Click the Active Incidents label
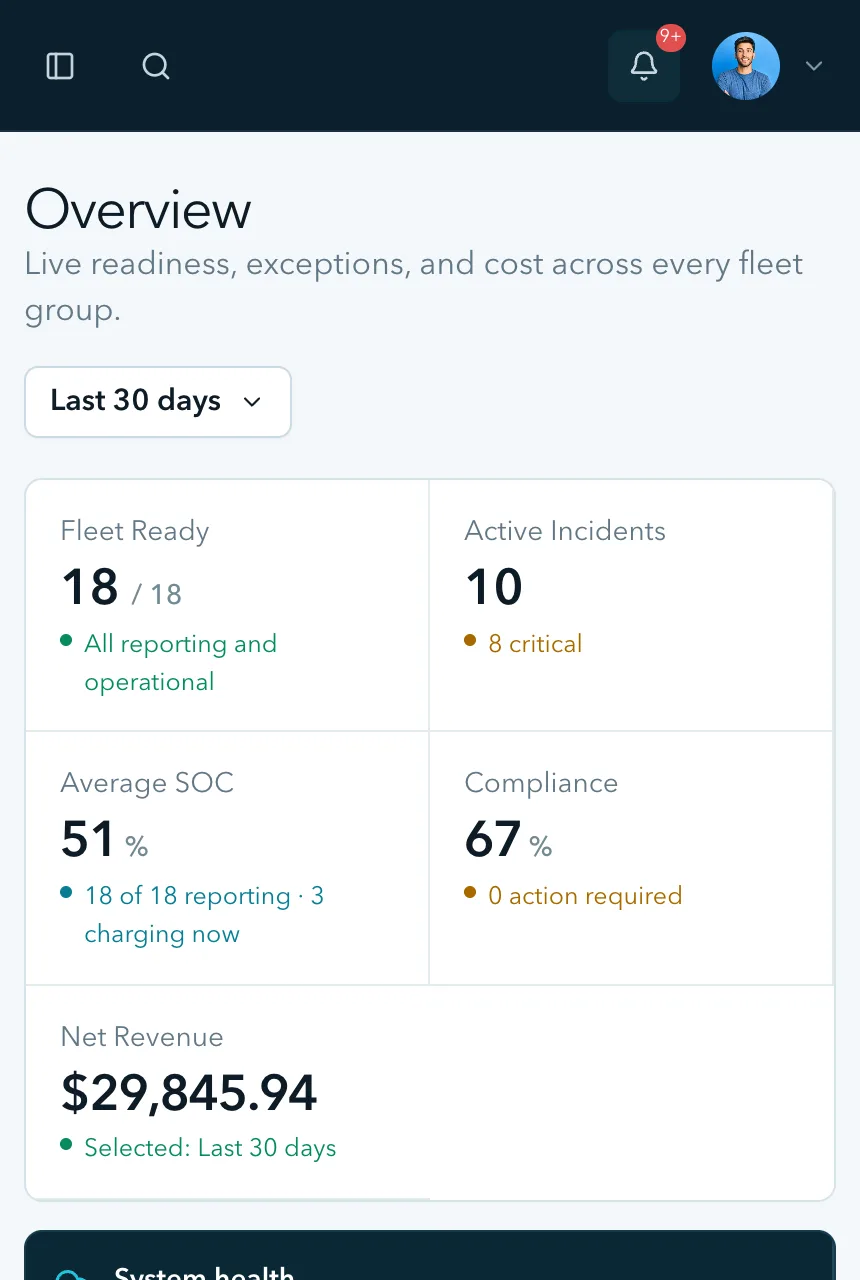The height and width of the screenshot is (1280, 860). click(x=565, y=531)
